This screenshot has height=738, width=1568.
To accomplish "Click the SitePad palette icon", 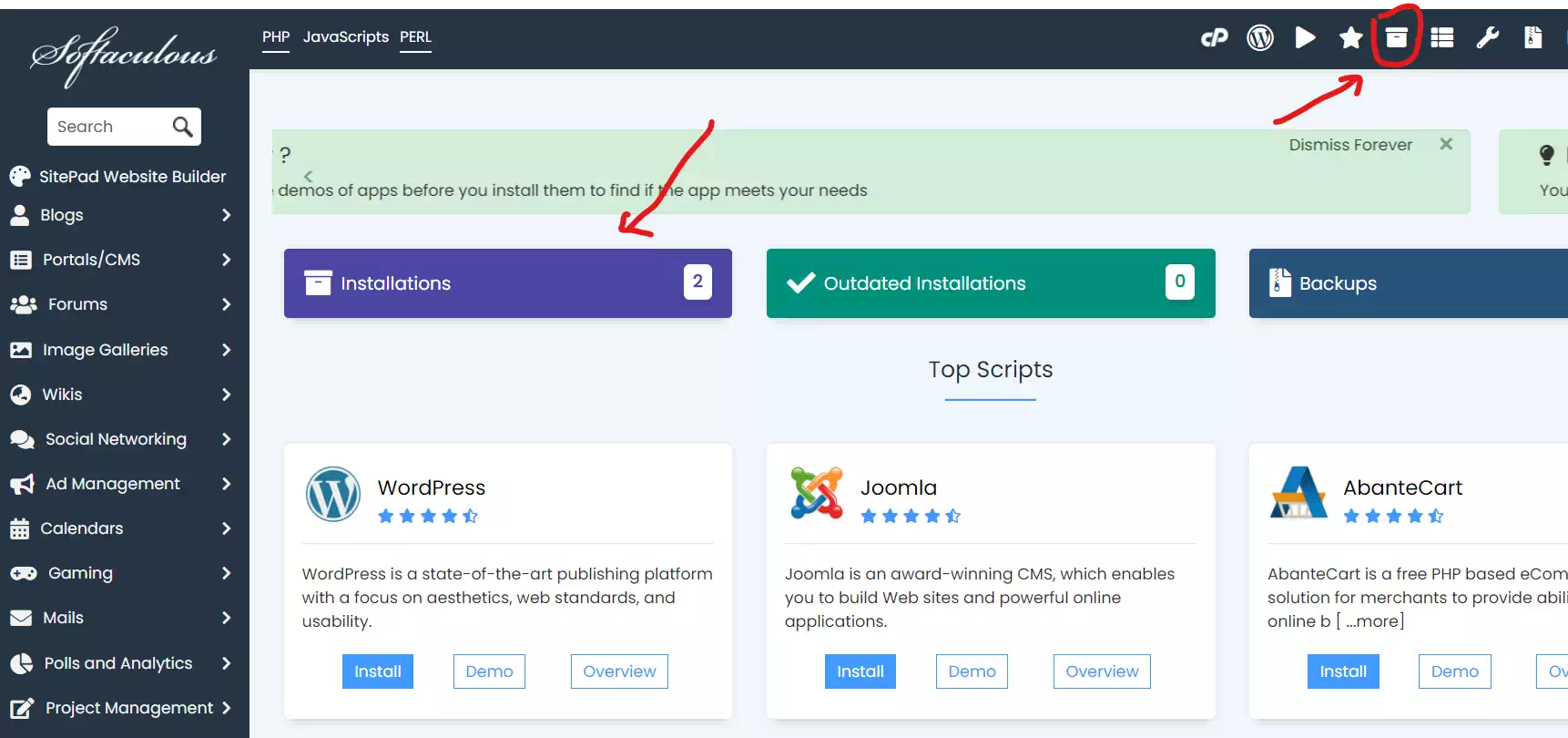I will (20, 176).
